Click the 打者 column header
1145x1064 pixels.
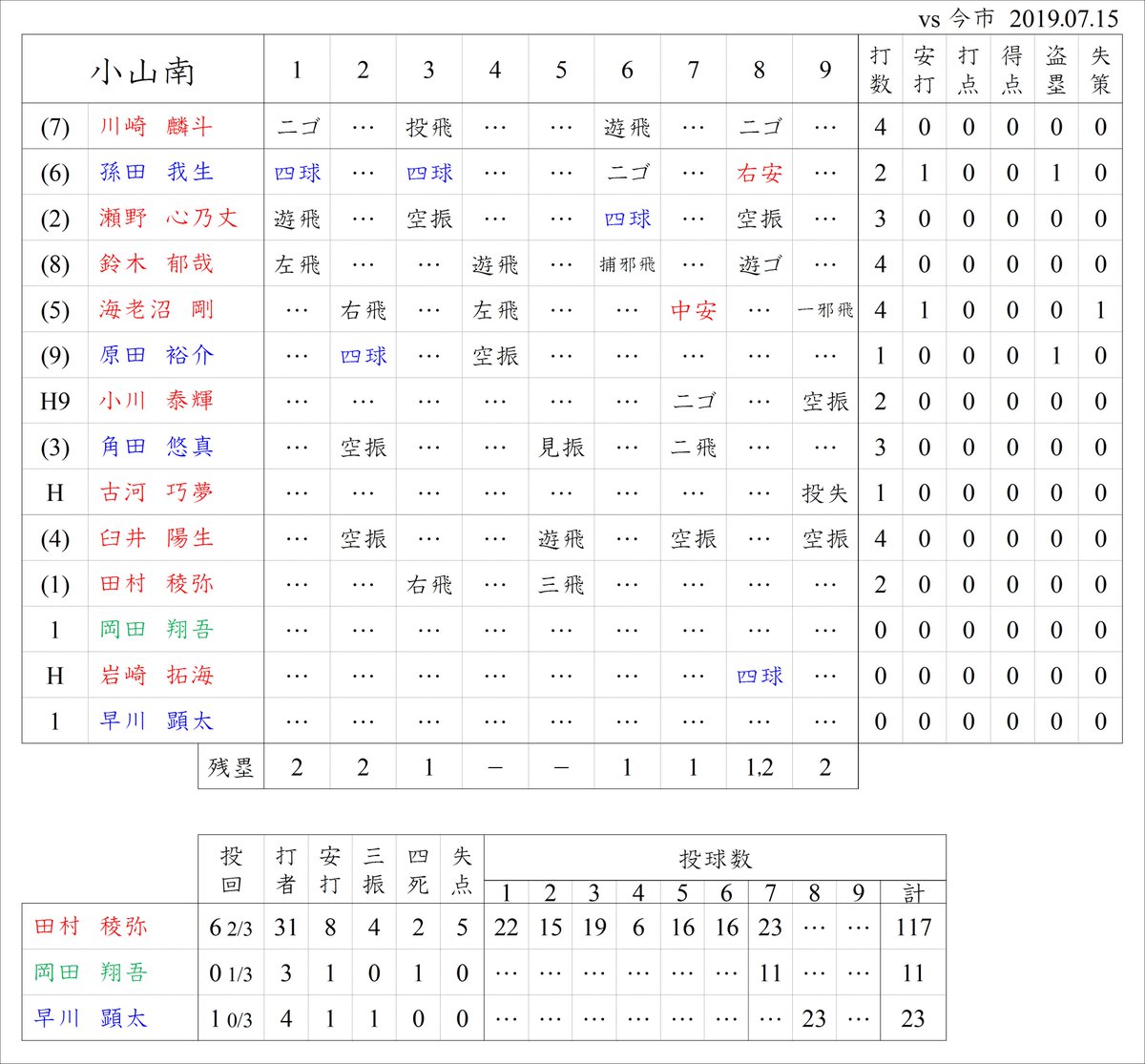click(285, 869)
